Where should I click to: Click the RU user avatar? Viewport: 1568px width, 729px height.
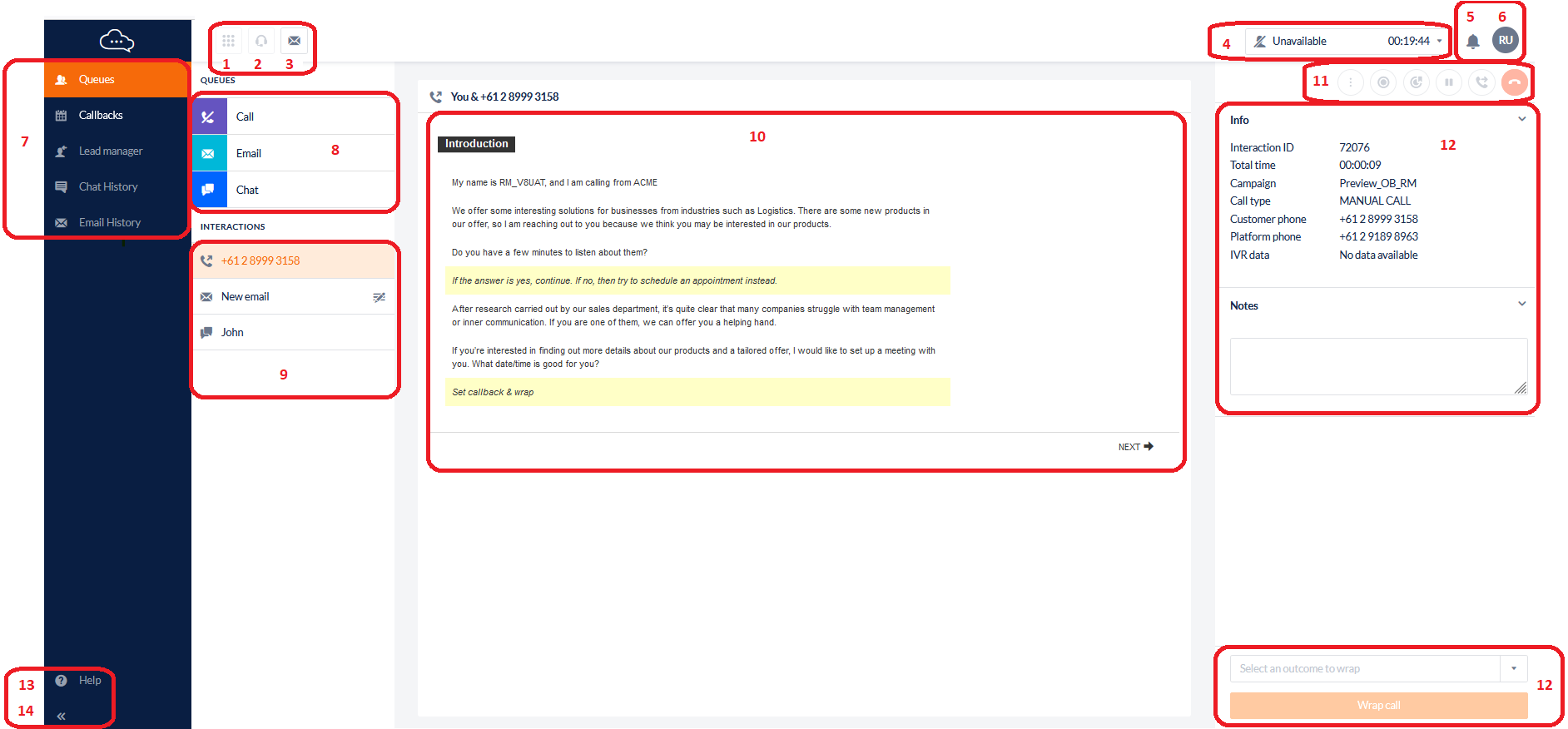pos(1505,40)
